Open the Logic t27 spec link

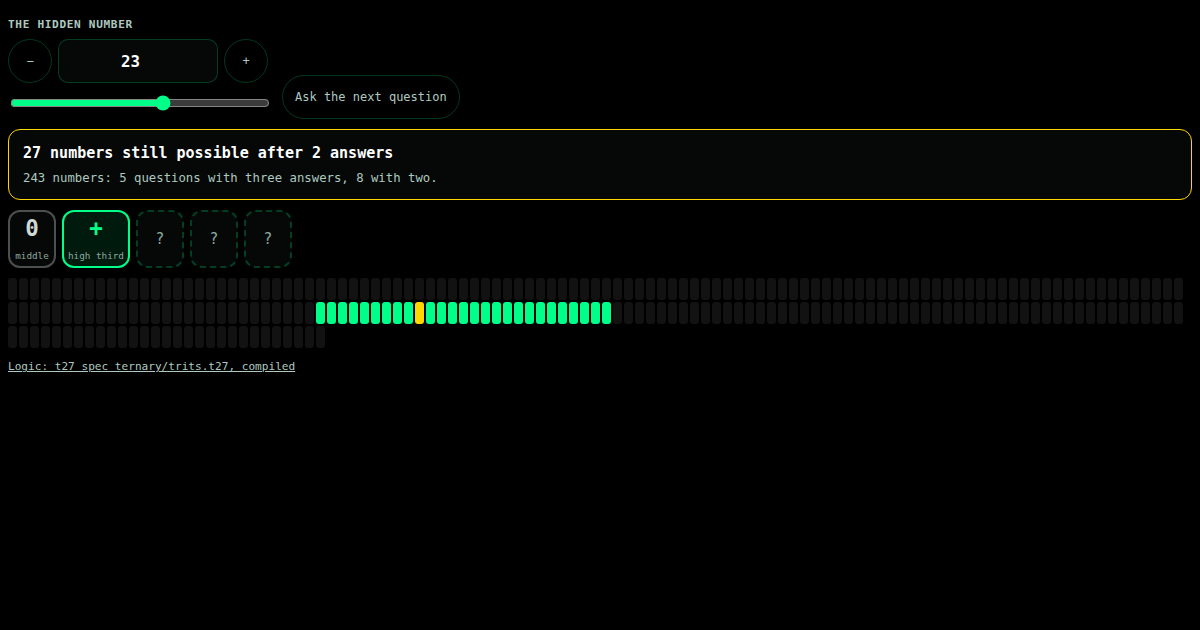point(152,366)
